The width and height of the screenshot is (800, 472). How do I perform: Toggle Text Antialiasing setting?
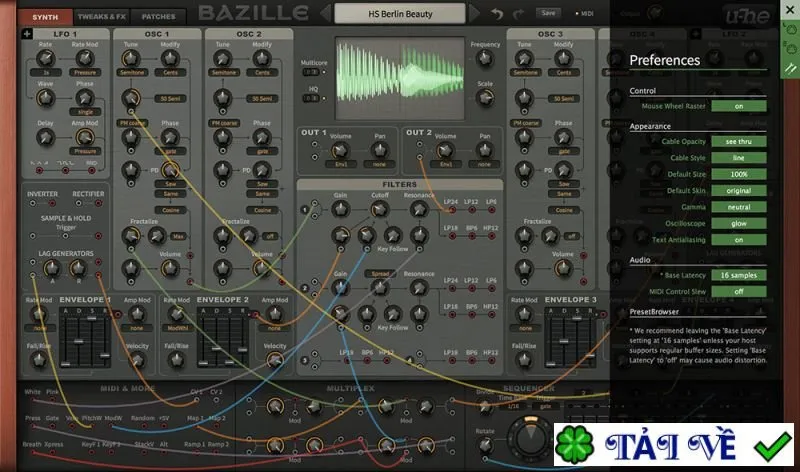(739, 240)
